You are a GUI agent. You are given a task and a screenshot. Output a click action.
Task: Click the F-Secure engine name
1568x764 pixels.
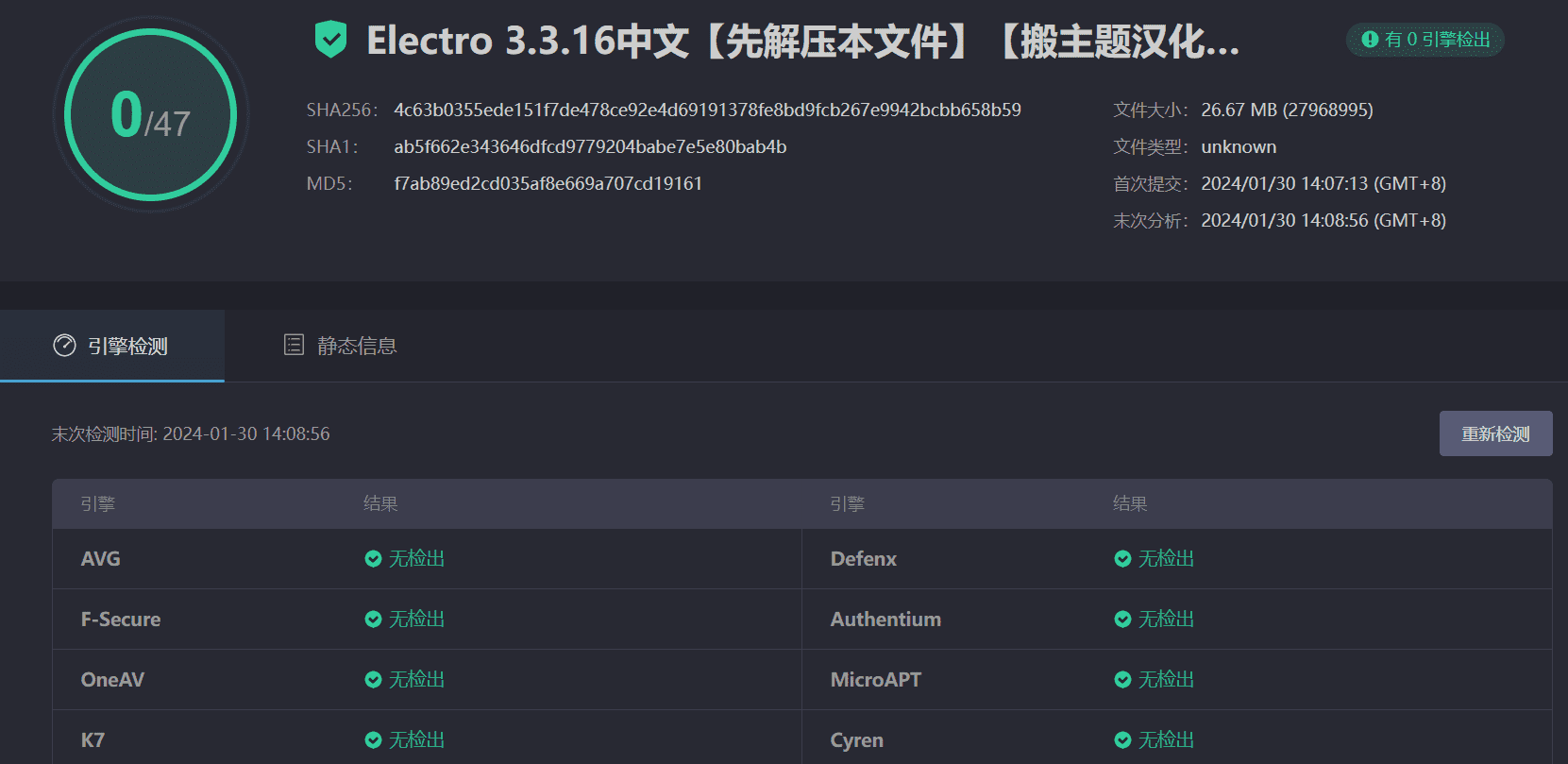pos(121,620)
